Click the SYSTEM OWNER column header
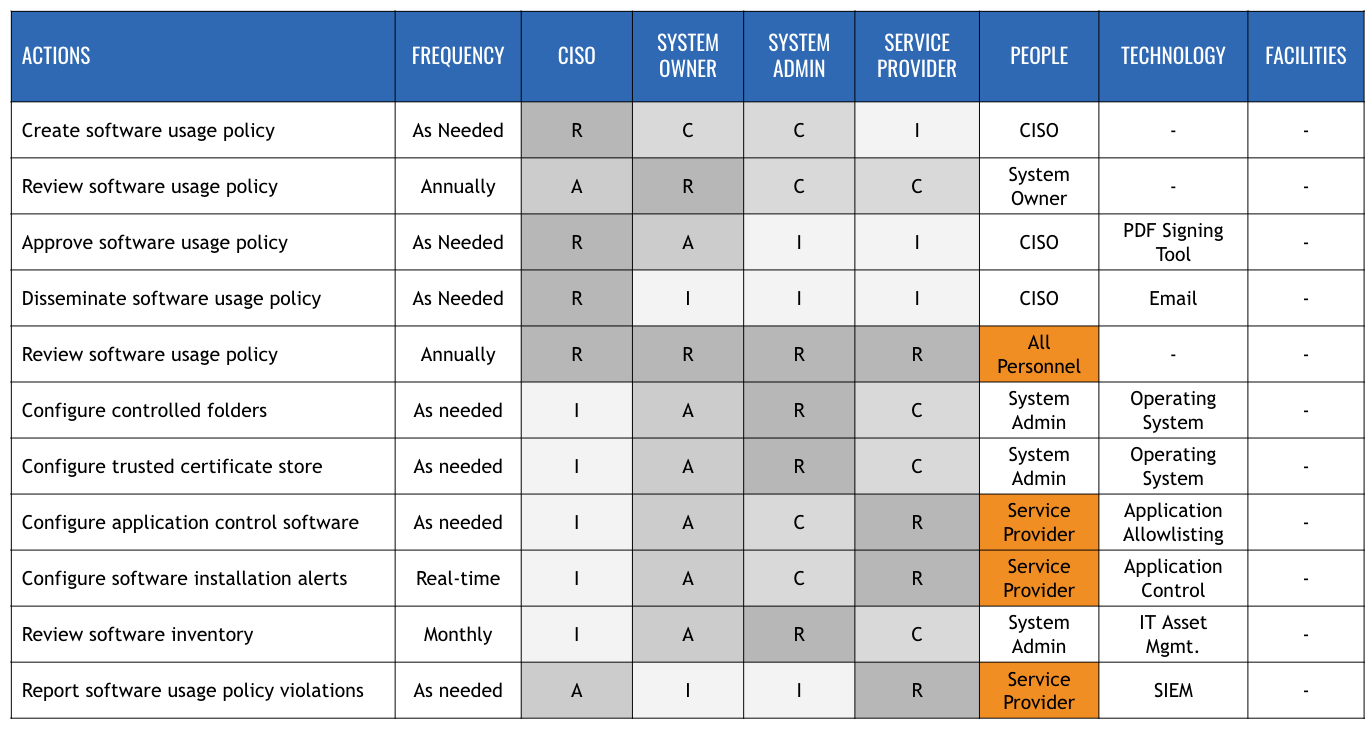 point(688,56)
